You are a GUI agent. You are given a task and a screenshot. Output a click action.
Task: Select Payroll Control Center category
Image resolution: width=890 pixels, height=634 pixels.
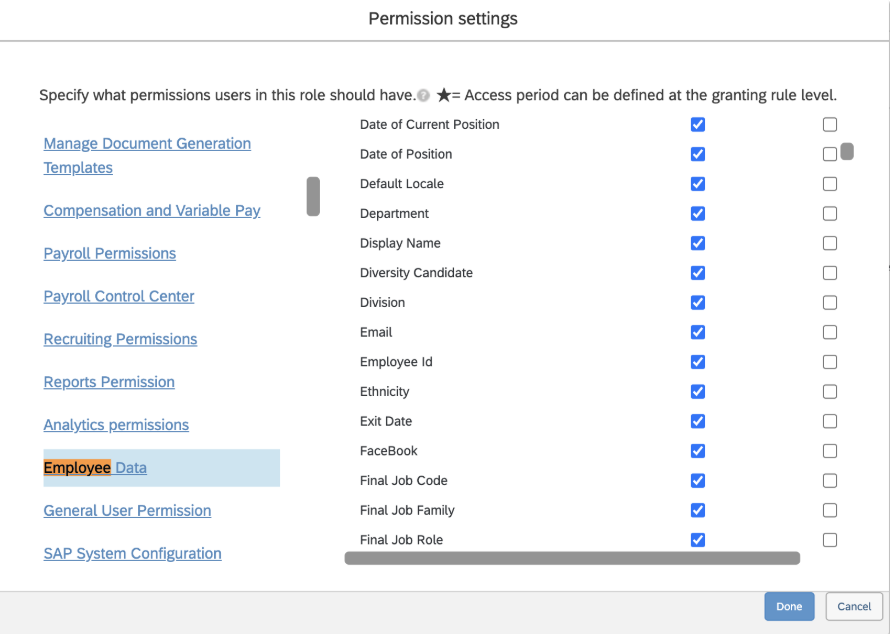click(x=119, y=296)
